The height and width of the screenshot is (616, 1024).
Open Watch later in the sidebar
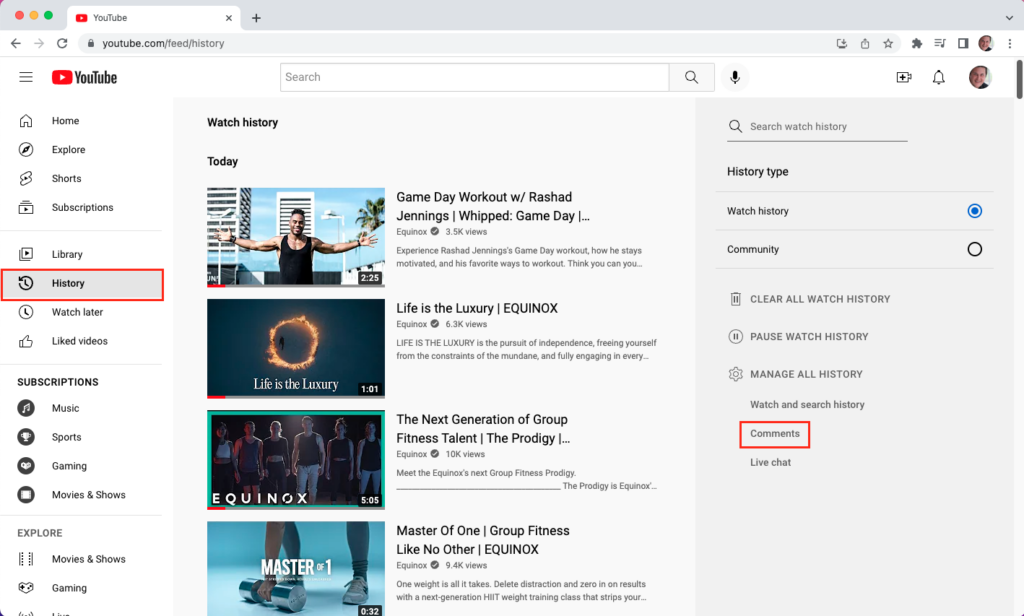(77, 312)
